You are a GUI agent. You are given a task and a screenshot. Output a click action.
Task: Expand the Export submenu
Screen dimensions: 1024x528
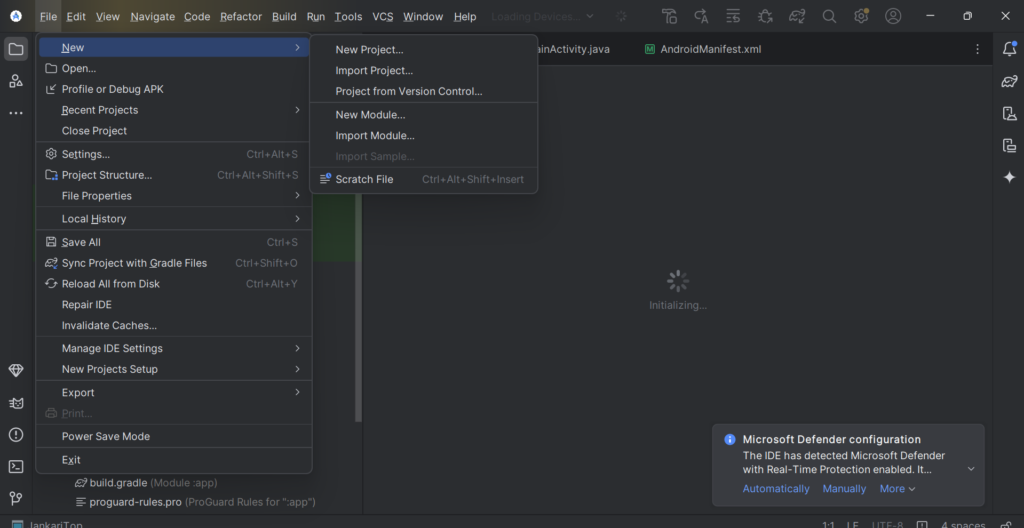pos(174,393)
